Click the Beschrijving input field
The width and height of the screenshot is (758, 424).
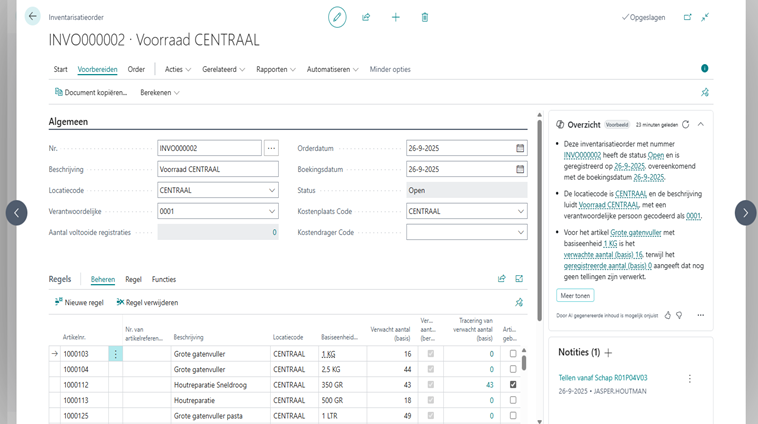(x=217, y=169)
